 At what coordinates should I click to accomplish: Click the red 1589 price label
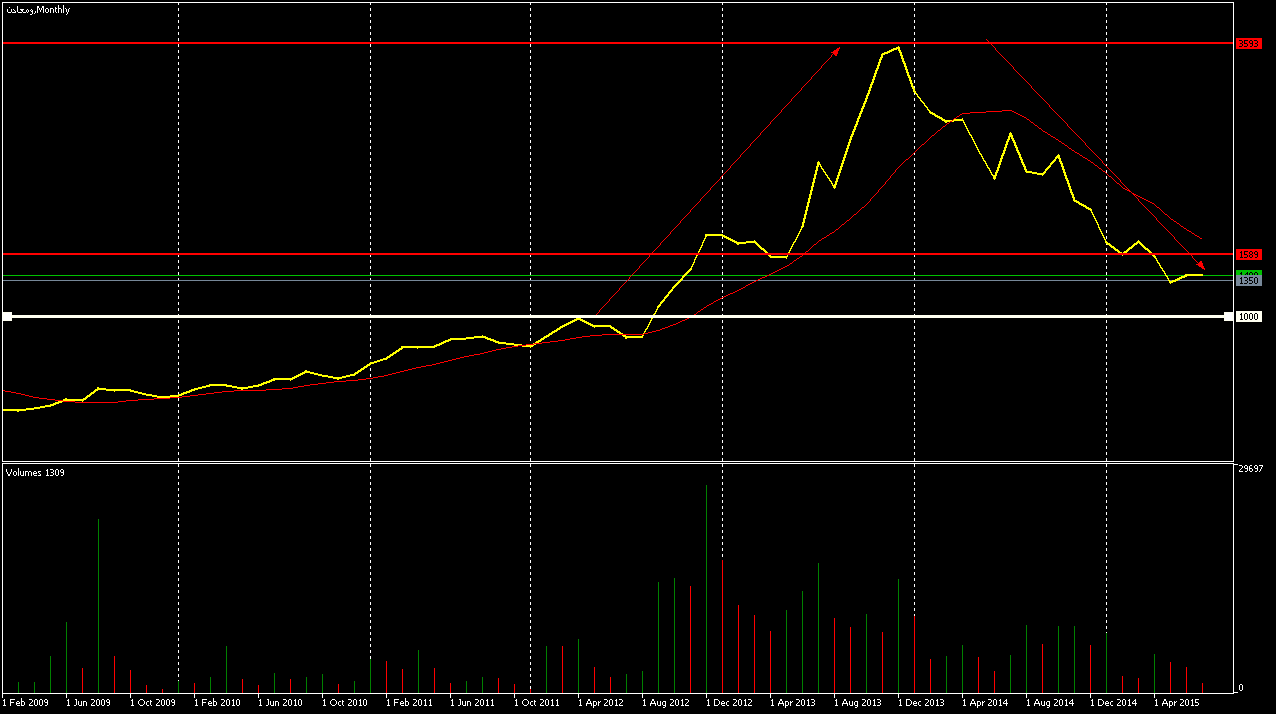1248,255
